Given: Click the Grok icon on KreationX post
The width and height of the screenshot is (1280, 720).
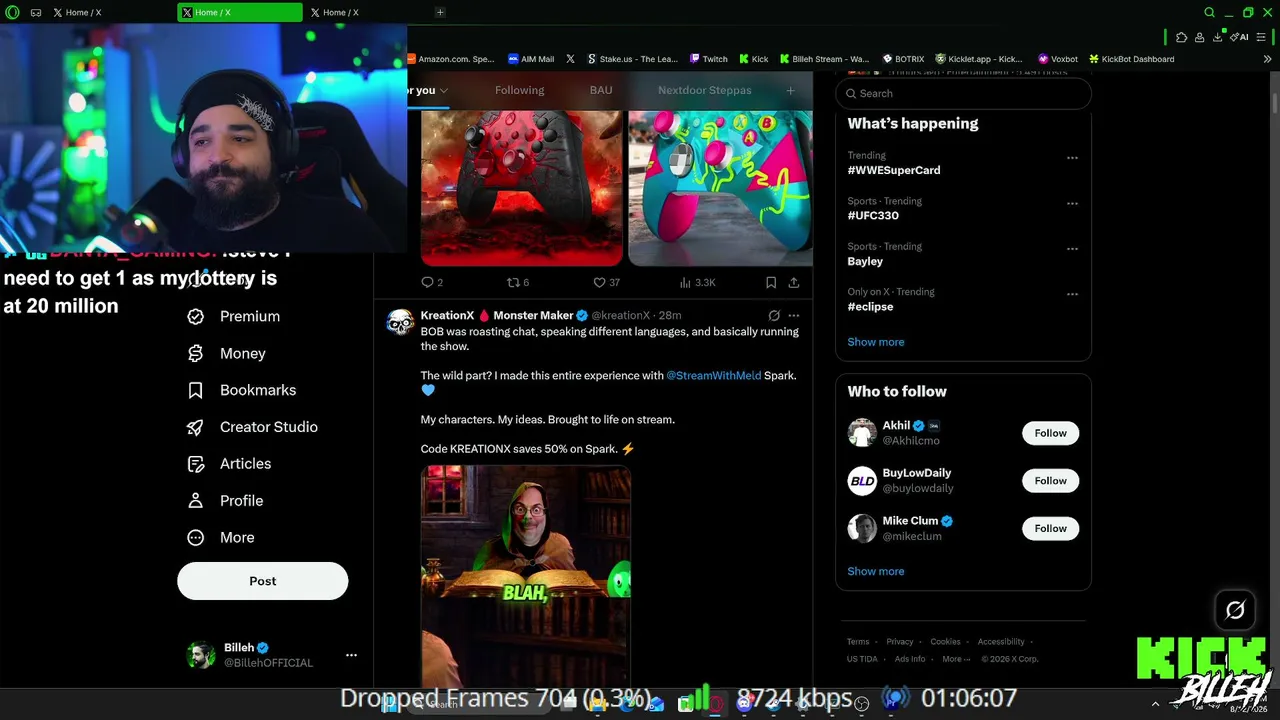Looking at the screenshot, I should coord(774,316).
